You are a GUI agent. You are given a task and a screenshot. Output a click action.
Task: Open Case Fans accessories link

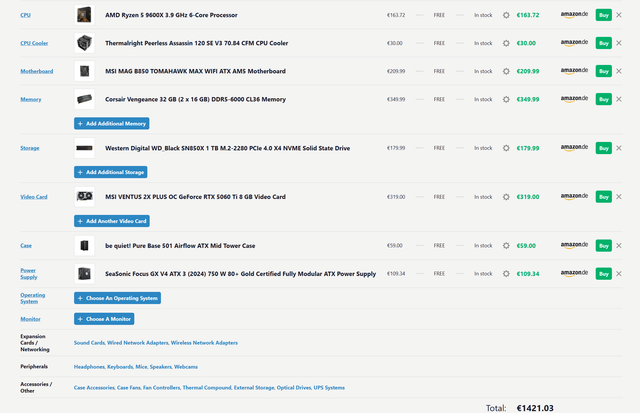[129, 388]
